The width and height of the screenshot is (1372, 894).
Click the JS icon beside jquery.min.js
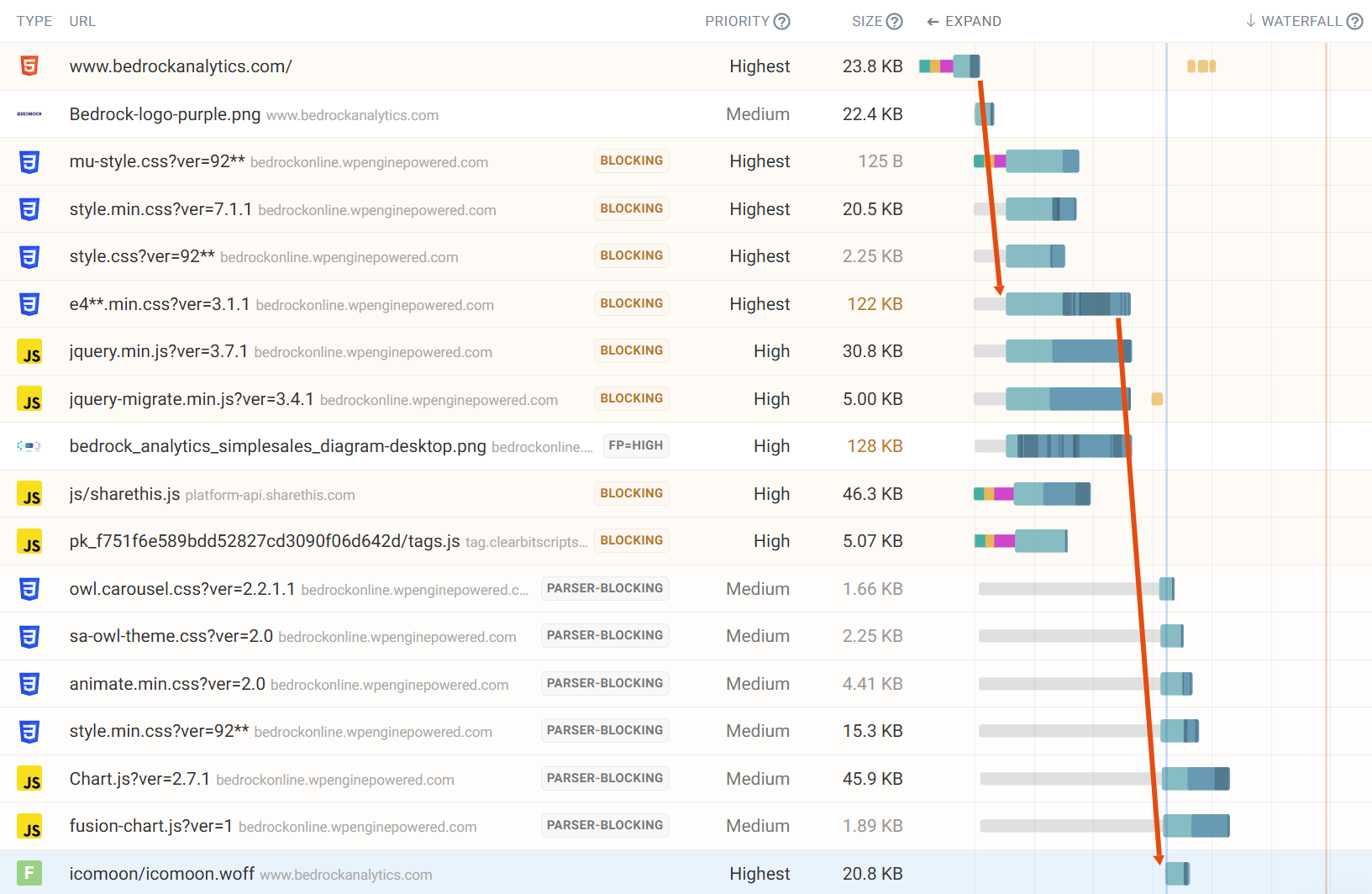29,351
